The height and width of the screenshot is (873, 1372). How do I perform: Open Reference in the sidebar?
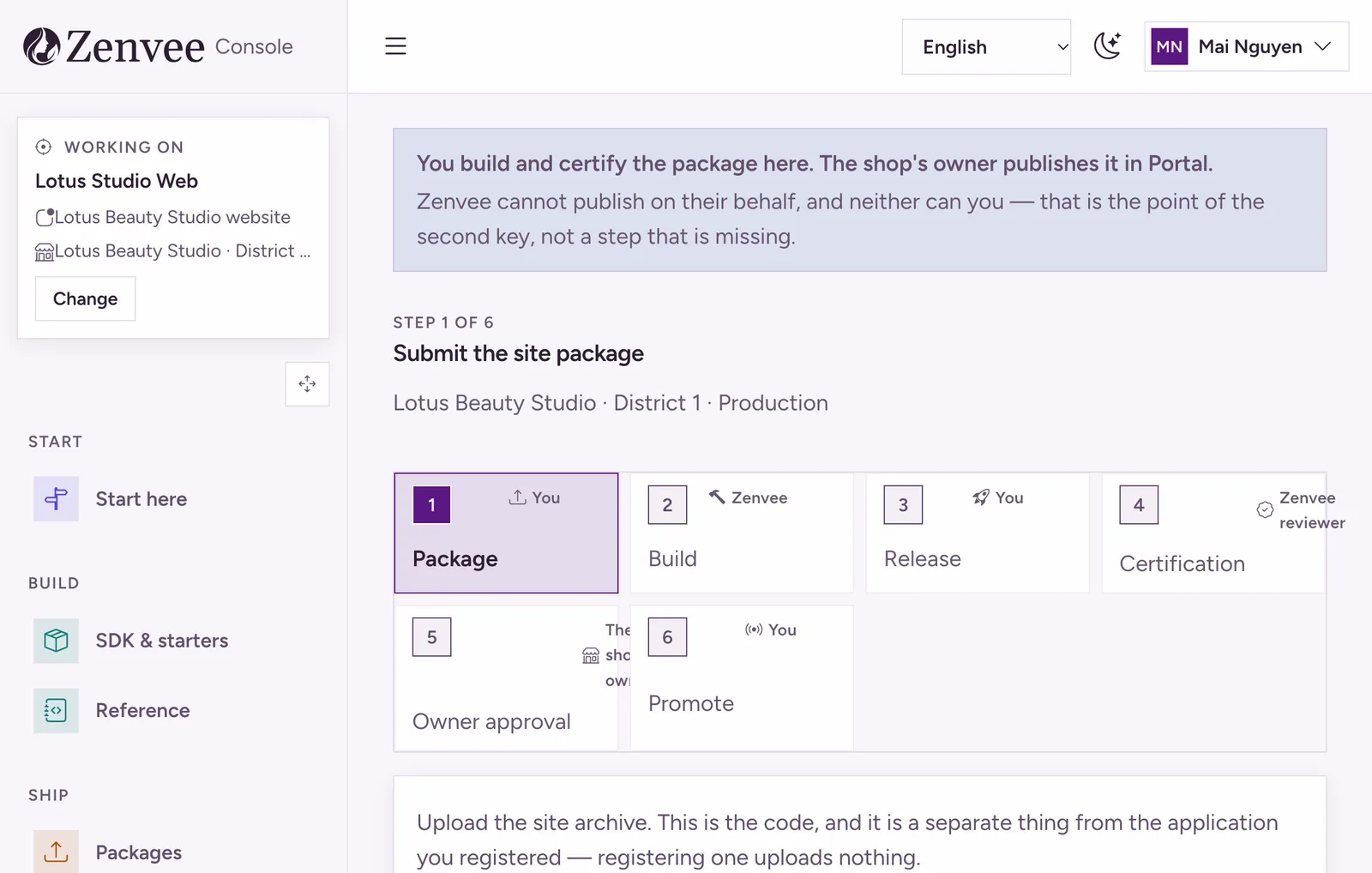[172, 710]
